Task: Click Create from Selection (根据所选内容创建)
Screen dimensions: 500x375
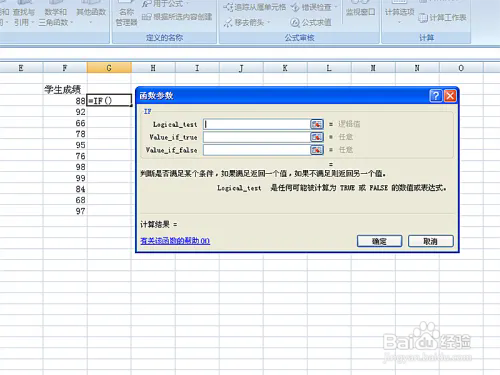Action: click(x=177, y=17)
